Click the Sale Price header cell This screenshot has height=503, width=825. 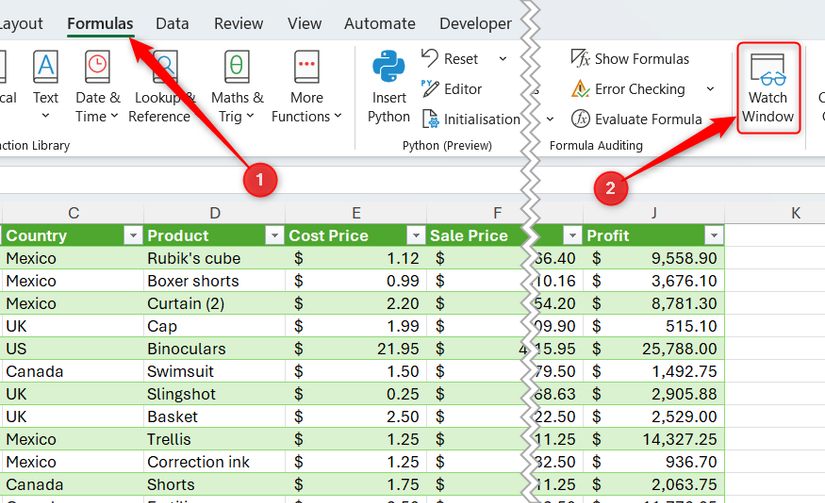tap(476, 236)
